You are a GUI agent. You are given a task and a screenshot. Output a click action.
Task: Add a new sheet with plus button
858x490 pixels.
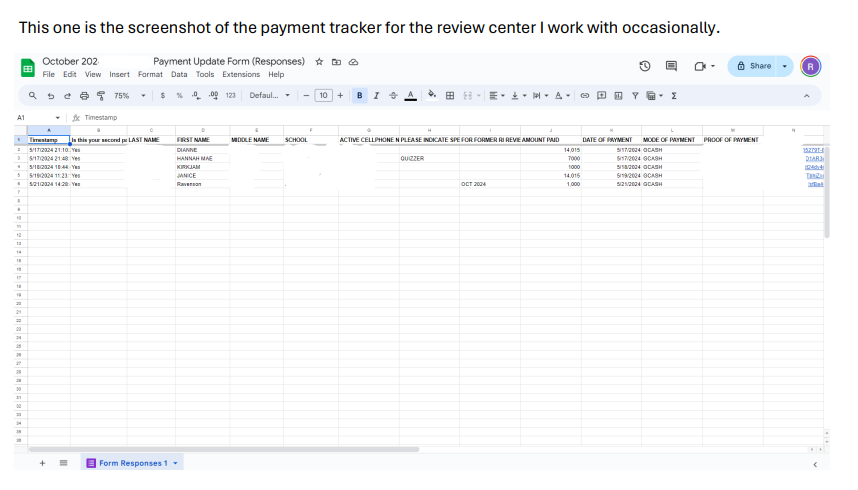[42, 463]
